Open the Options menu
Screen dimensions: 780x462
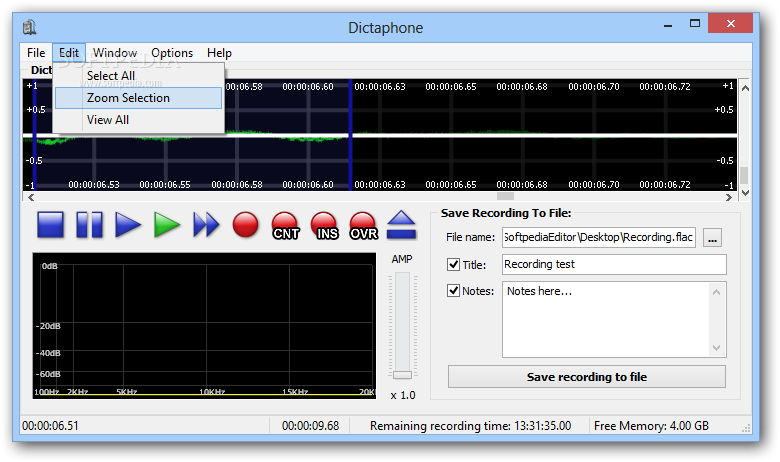pyautogui.click(x=172, y=53)
